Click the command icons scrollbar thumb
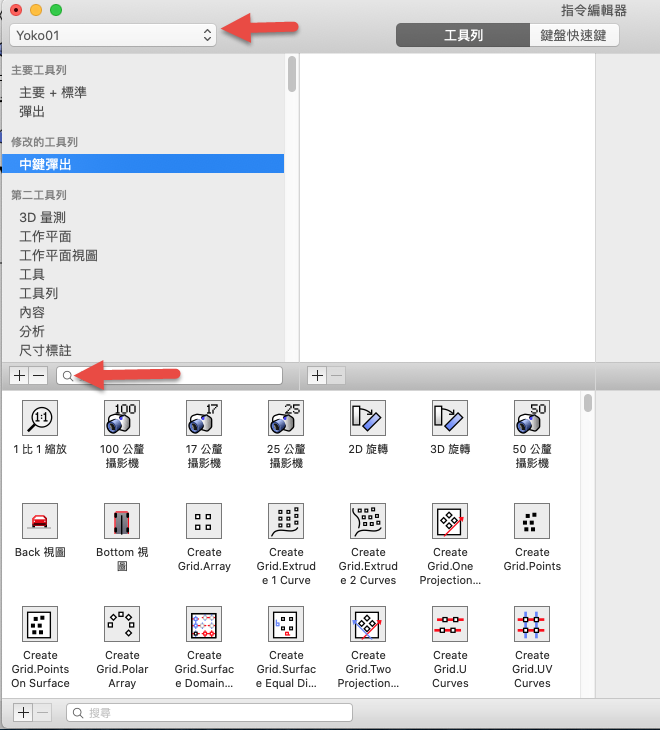660x730 pixels. tap(588, 403)
